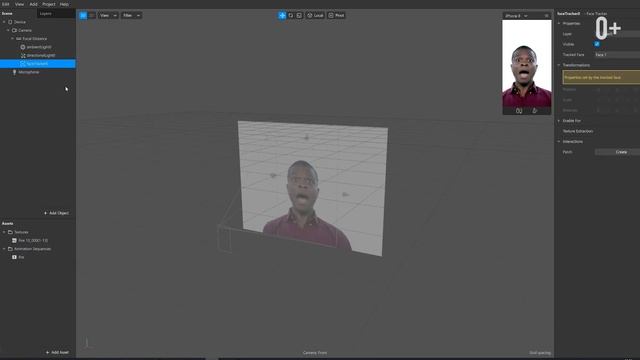Collapse the Textures folder

[x=4, y=232]
